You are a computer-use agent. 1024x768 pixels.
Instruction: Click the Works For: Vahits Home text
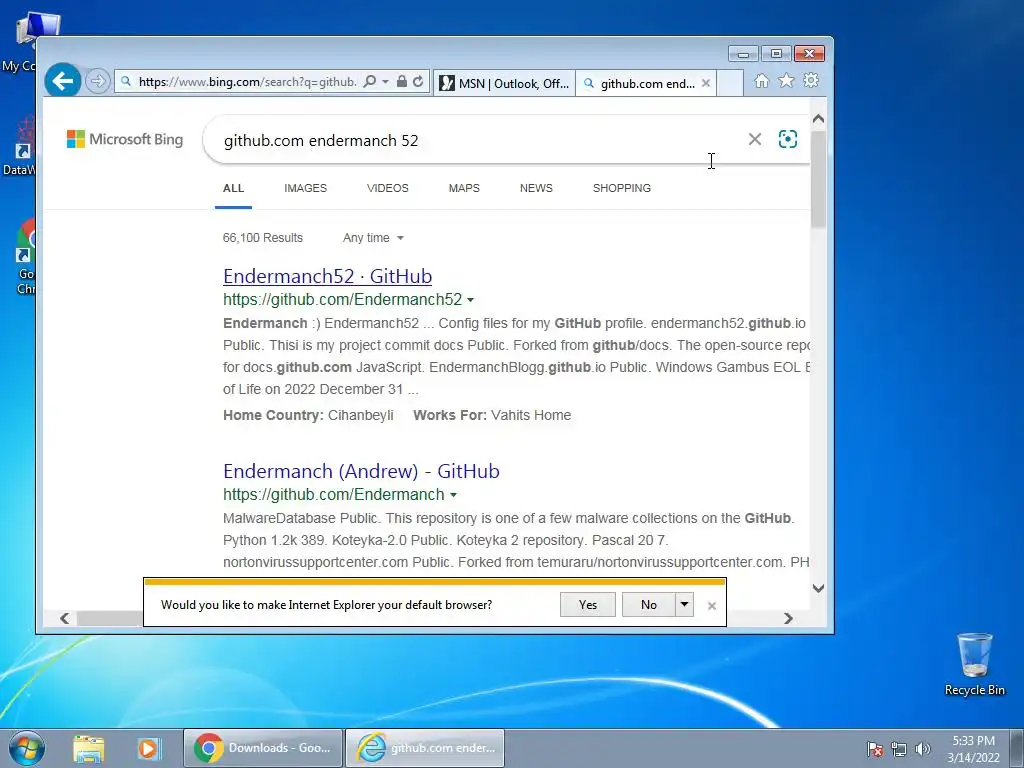tap(492, 415)
